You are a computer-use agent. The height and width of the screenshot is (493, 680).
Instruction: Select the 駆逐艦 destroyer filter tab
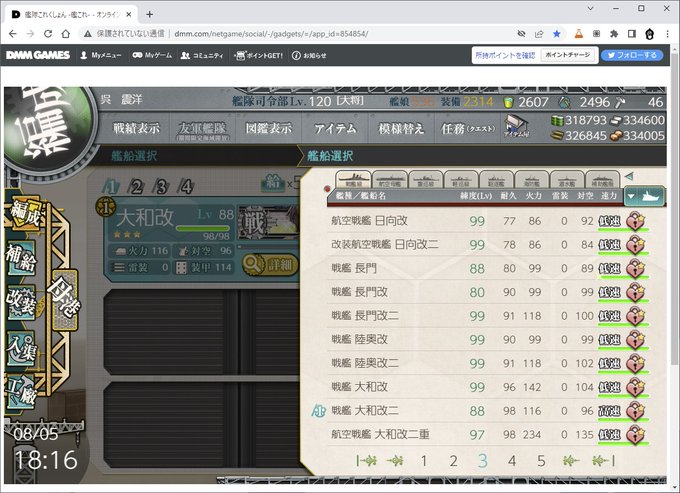coord(496,180)
